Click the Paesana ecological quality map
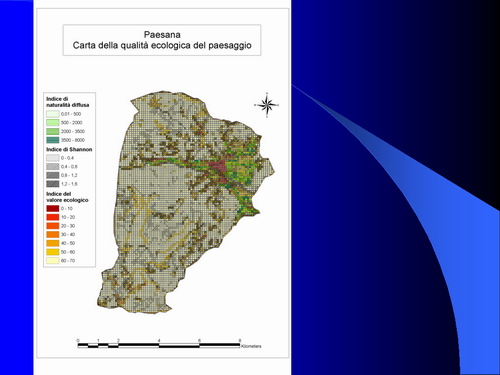500x375 pixels. click(187, 202)
